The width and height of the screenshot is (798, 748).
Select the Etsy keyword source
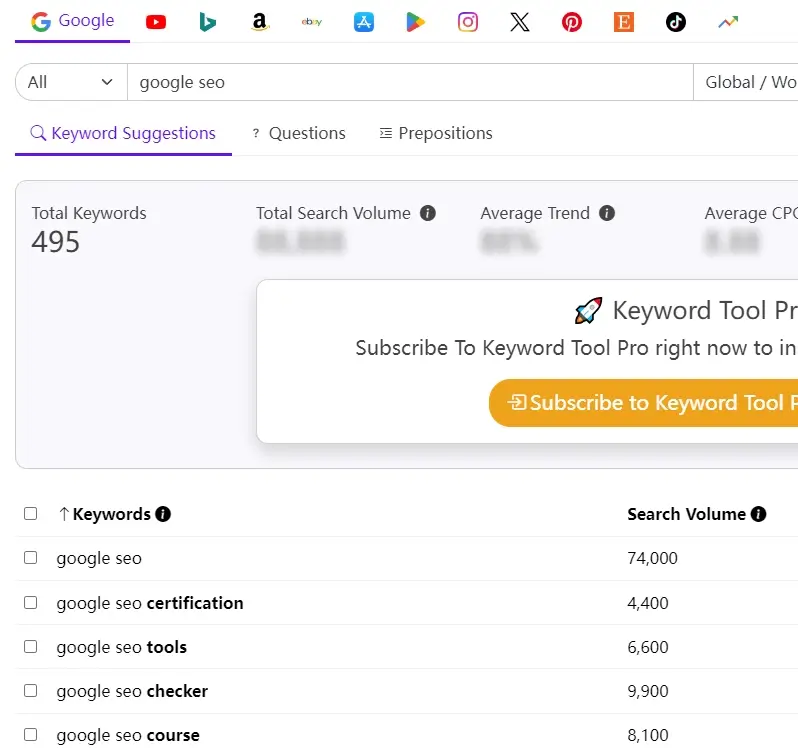click(623, 22)
